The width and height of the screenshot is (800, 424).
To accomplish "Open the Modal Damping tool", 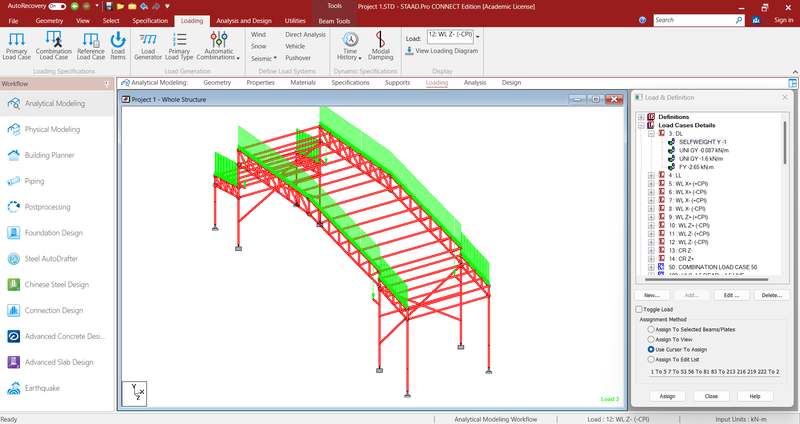I will pyautogui.click(x=381, y=45).
